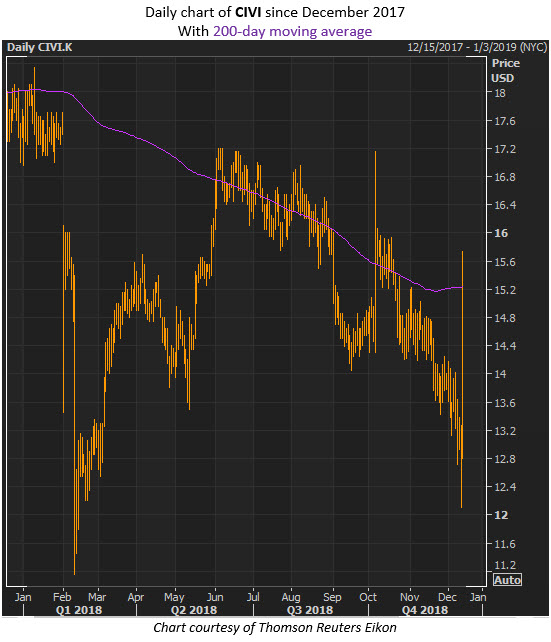Select the bold 16 price axis label
The image size is (551, 642).
501,233
